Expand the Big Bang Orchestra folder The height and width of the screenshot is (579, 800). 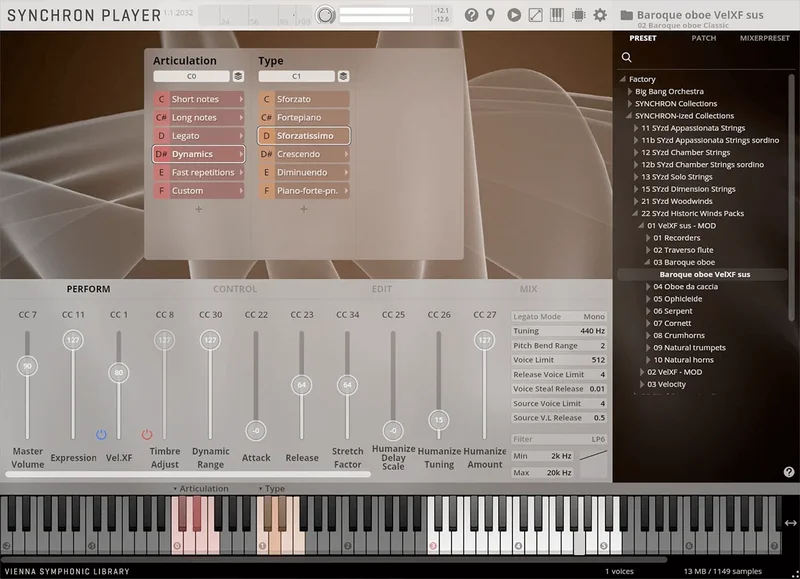coord(630,91)
